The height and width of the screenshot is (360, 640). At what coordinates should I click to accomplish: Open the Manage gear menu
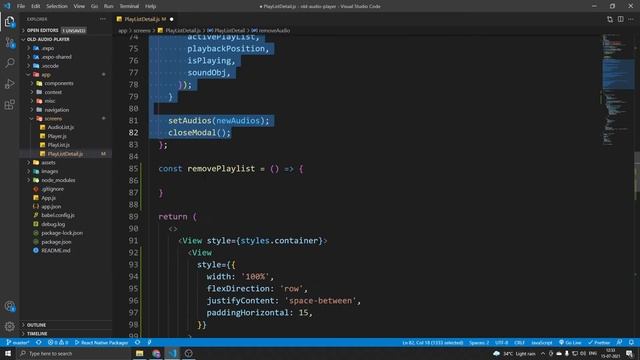click(9, 326)
